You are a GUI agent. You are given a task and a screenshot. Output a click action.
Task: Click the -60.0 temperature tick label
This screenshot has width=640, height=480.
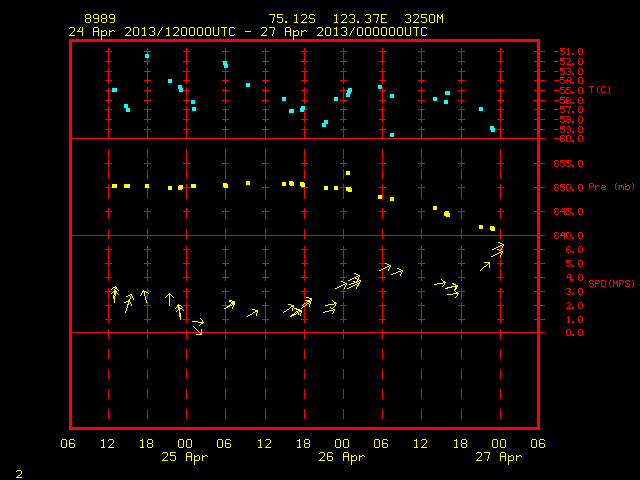568,139
